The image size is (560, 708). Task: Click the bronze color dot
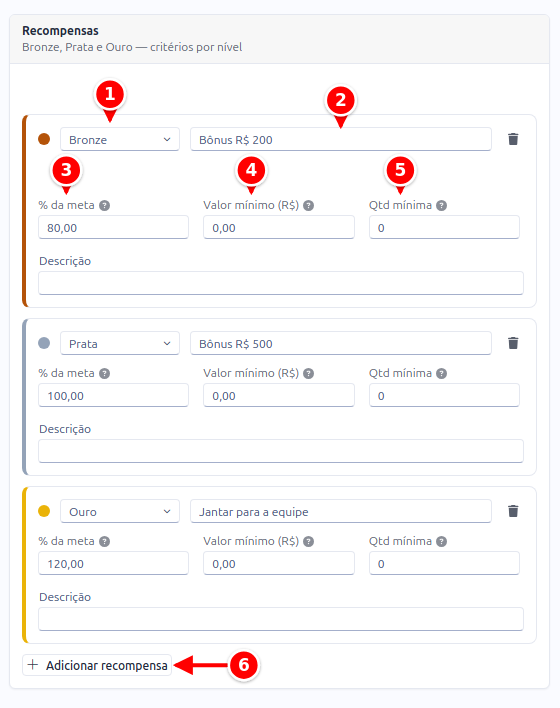coord(44,139)
